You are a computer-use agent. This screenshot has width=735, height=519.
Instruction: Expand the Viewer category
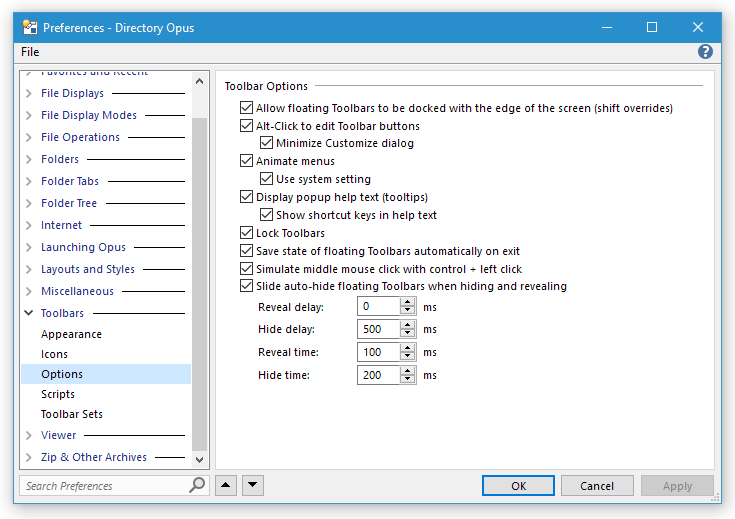coord(29,435)
